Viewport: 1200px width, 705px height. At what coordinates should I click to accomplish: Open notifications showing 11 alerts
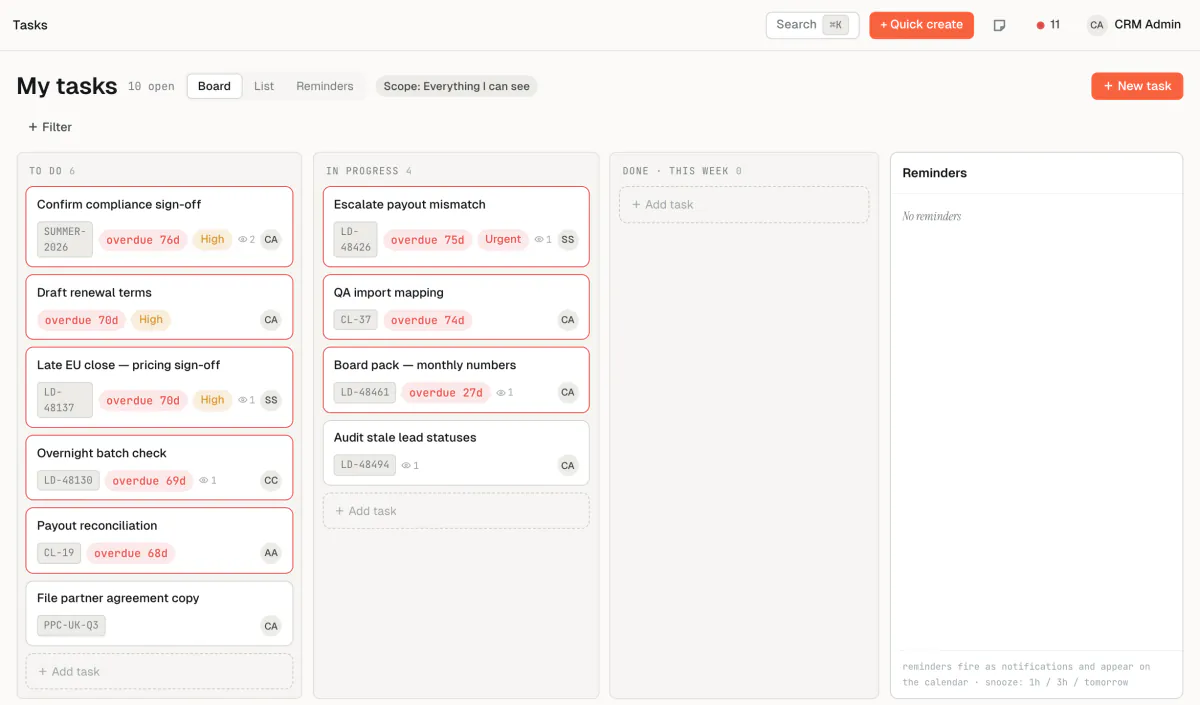1048,25
